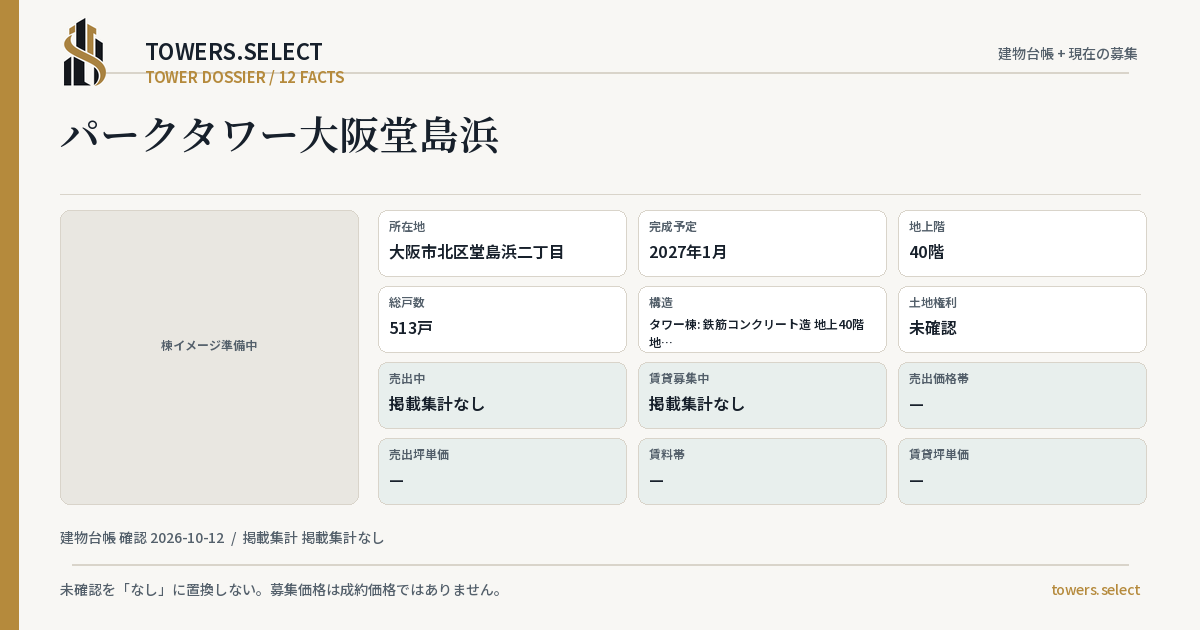The image size is (1200, 630).
Task: Click the TOWERS.SELECT tower logo icon
Action: pyautogui.click(x=85, y=52)
